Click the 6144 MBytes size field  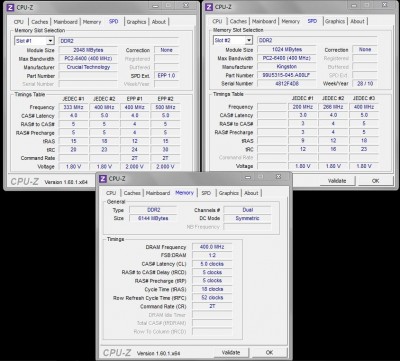(x=153, y=218)
